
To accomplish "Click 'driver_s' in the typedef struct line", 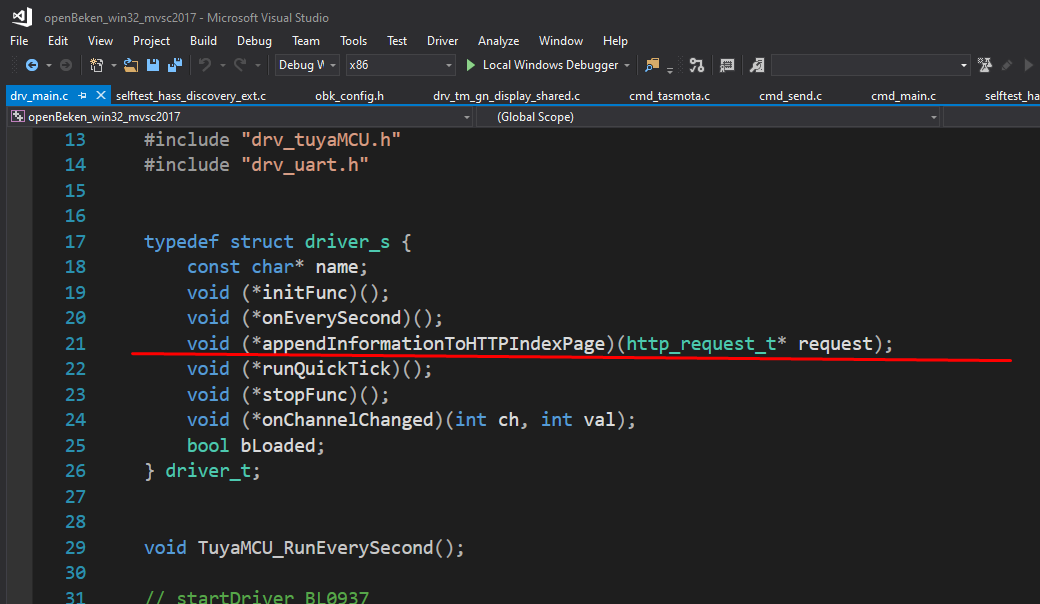I will point(347,241).
